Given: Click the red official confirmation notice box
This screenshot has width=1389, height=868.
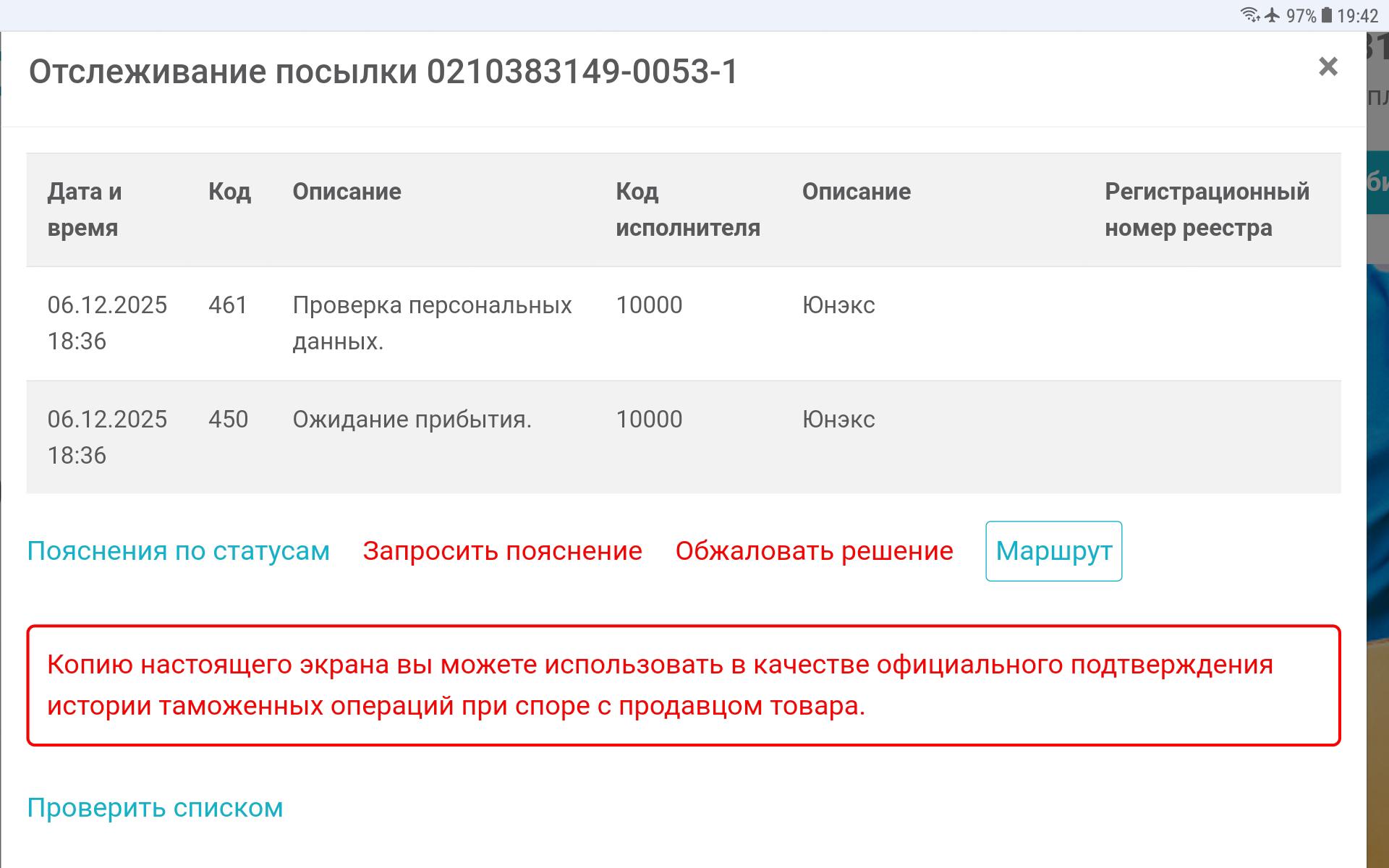Looking at the screenshot, I should pos(683,685).
